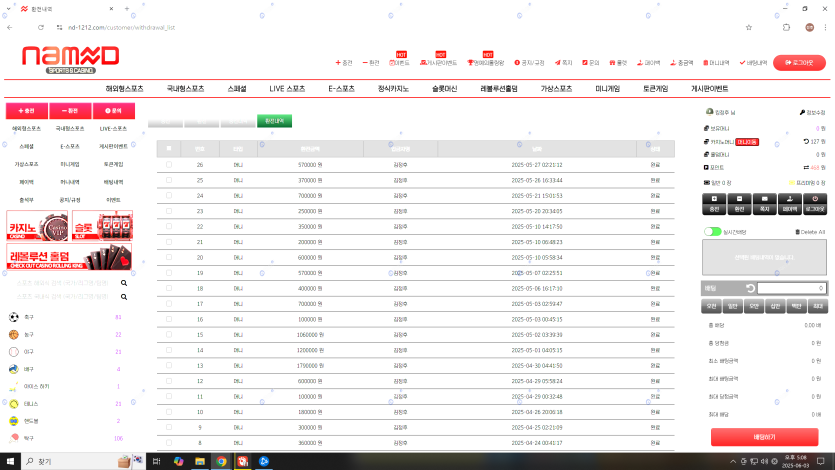Select the green 환전내역 tab
Image resolution: width=835 pixels, height=470 pixels.
point(274,121)
